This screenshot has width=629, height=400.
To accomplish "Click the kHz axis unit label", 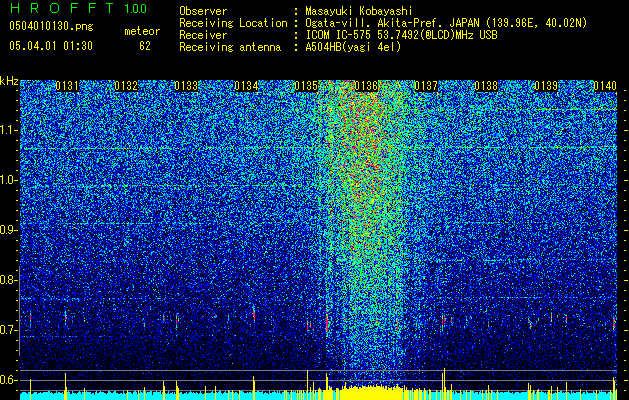I will [9, 81].
